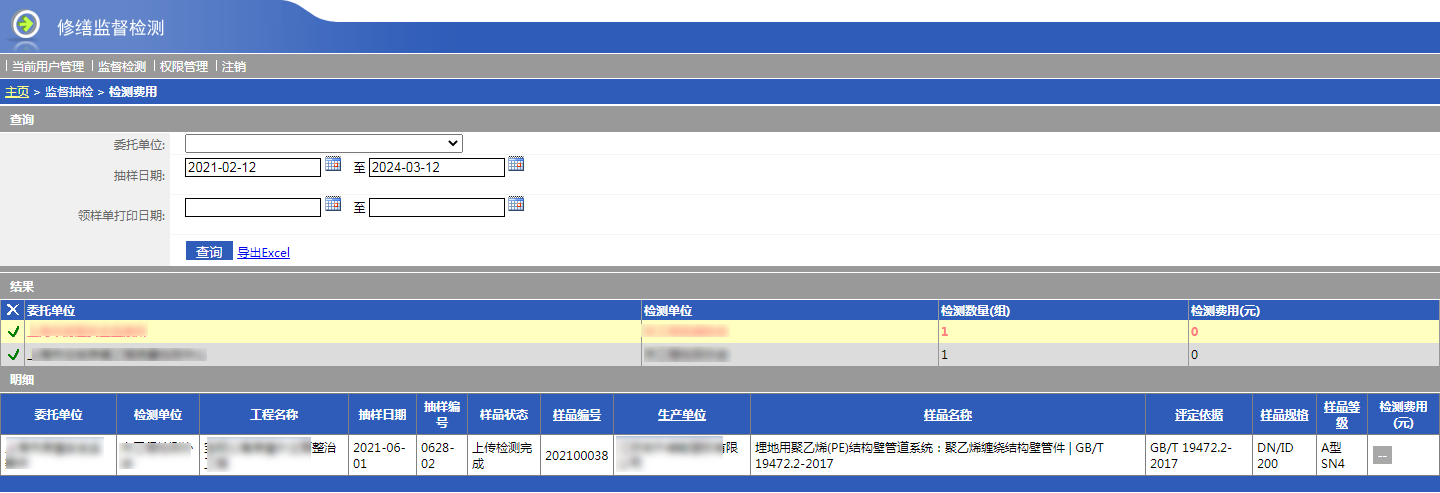Image resolution: width=1440 pixels, height=493 pixels.
Task: Select green checkmark on gray result row
Action: tap(13, 355)
